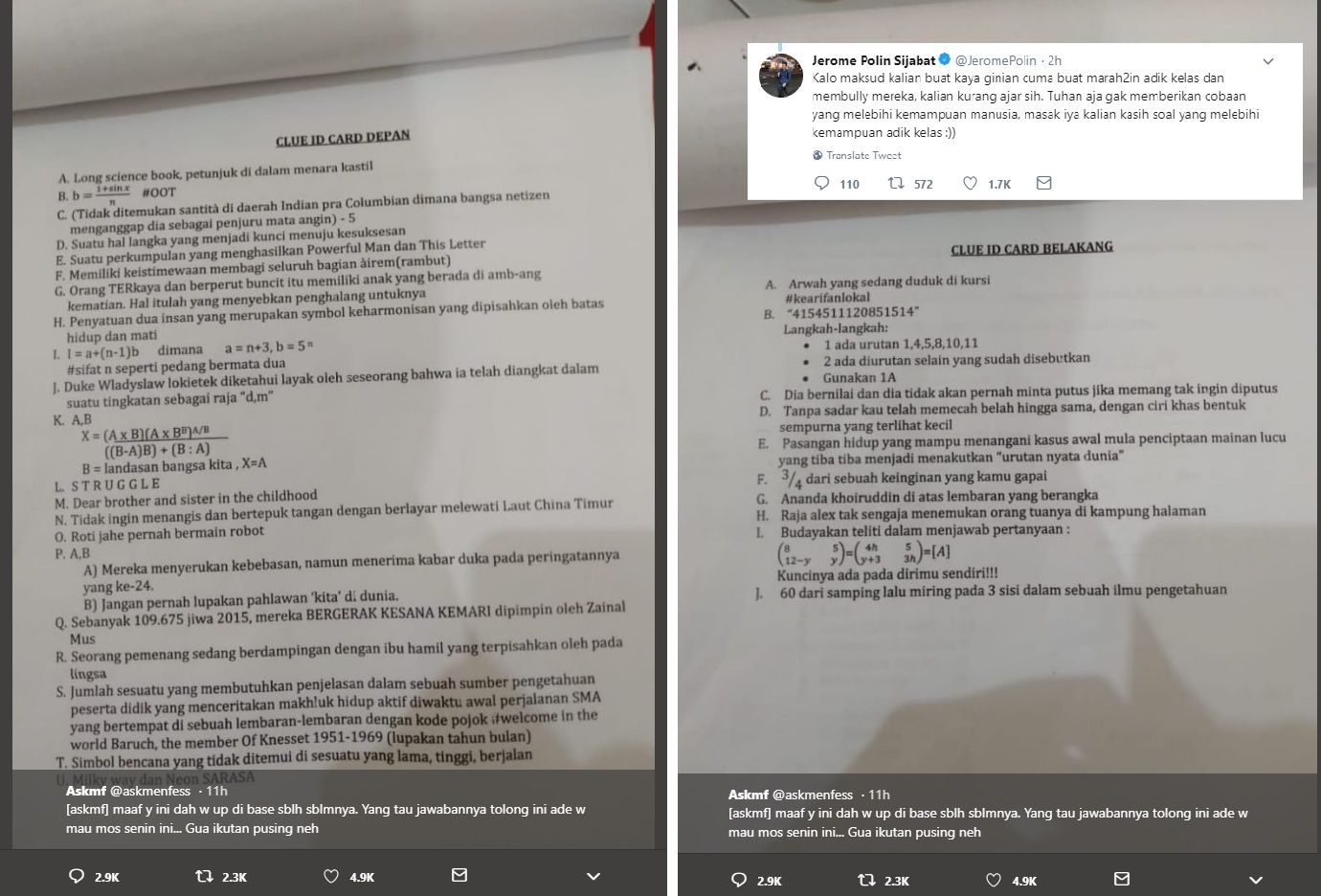Expand options chevron on Jerome Polin tweet
The height and width of the screenshot is (896, 1321).
pos(1268,61)
